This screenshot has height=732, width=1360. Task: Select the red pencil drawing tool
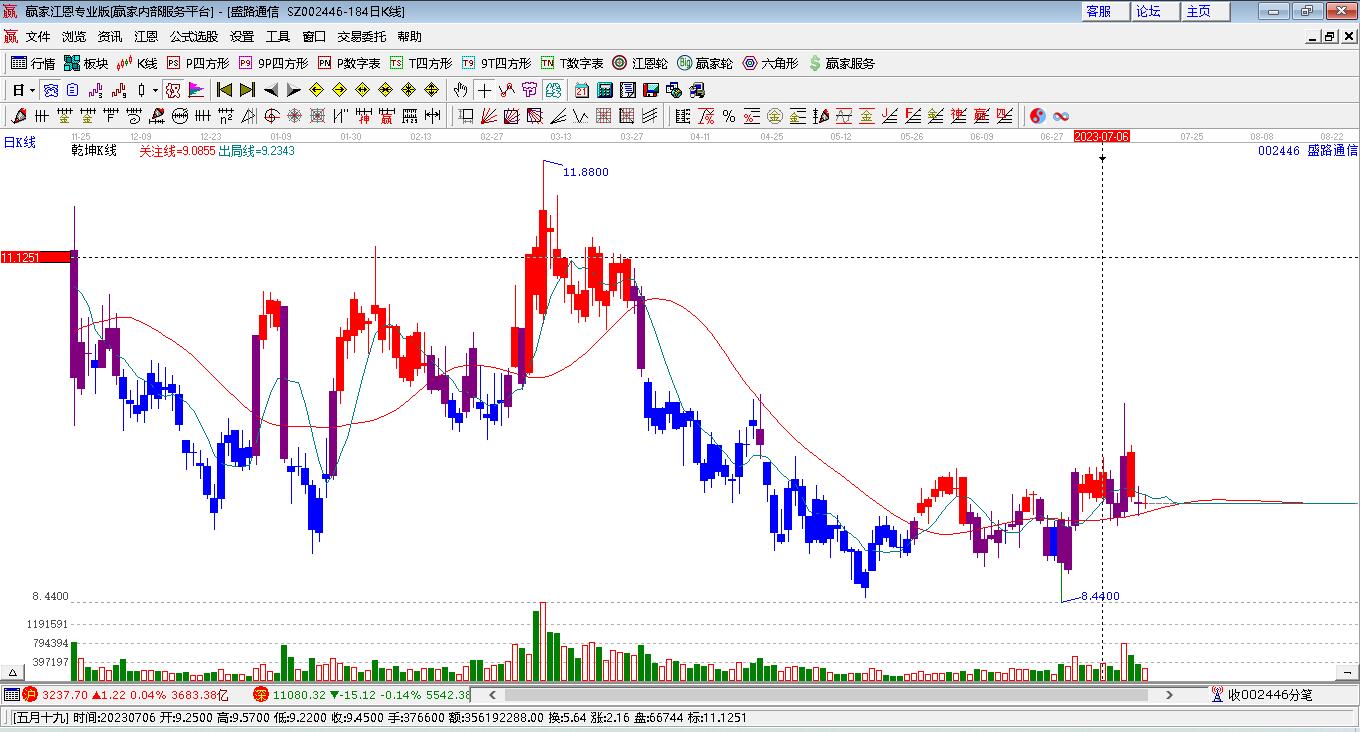click(x=18, y=116)
